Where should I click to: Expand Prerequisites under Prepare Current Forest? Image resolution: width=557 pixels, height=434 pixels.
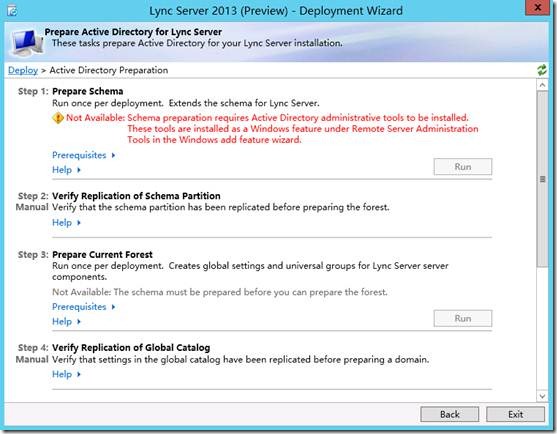(83, 307)
